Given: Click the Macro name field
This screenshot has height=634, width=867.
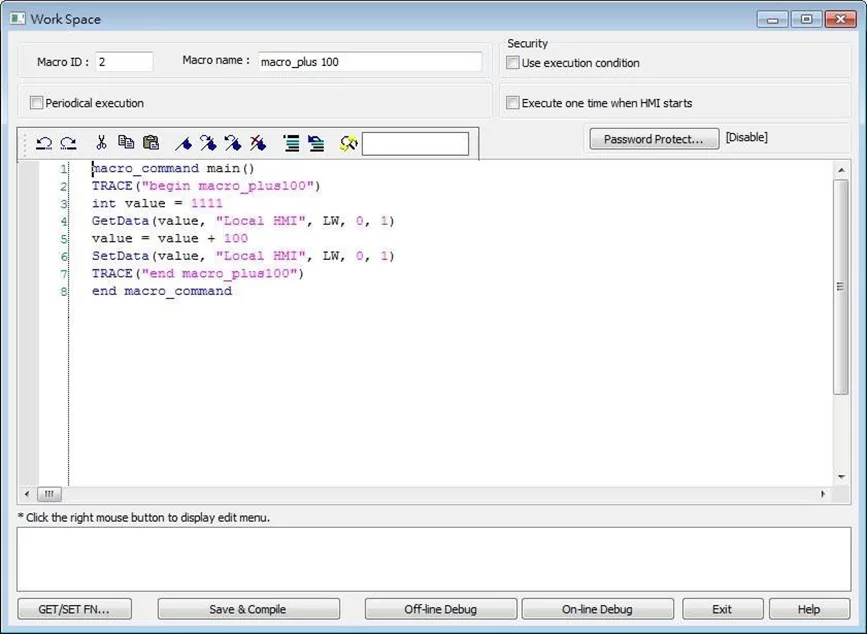Looking at the screenshot, I should click(x=369, y=61).
